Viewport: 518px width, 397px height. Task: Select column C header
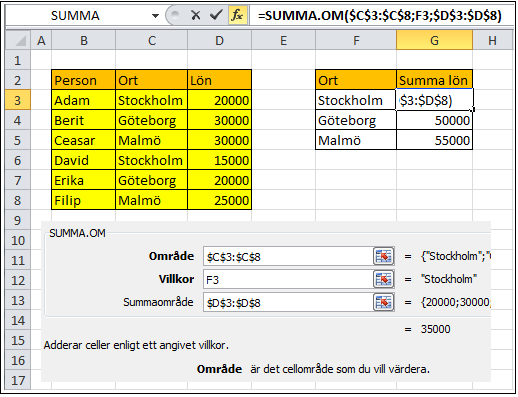point(152,40)
